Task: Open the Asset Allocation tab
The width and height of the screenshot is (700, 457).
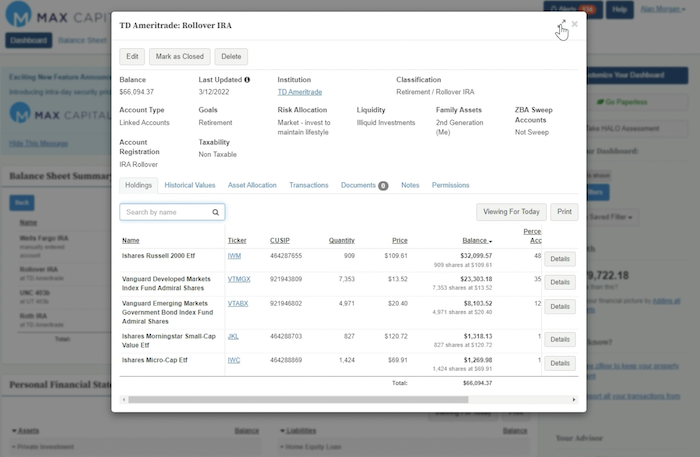Action: click(252, 185)
